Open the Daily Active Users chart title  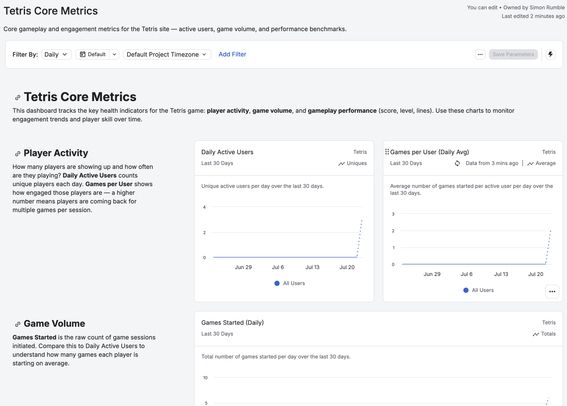[x=227, y=152]
